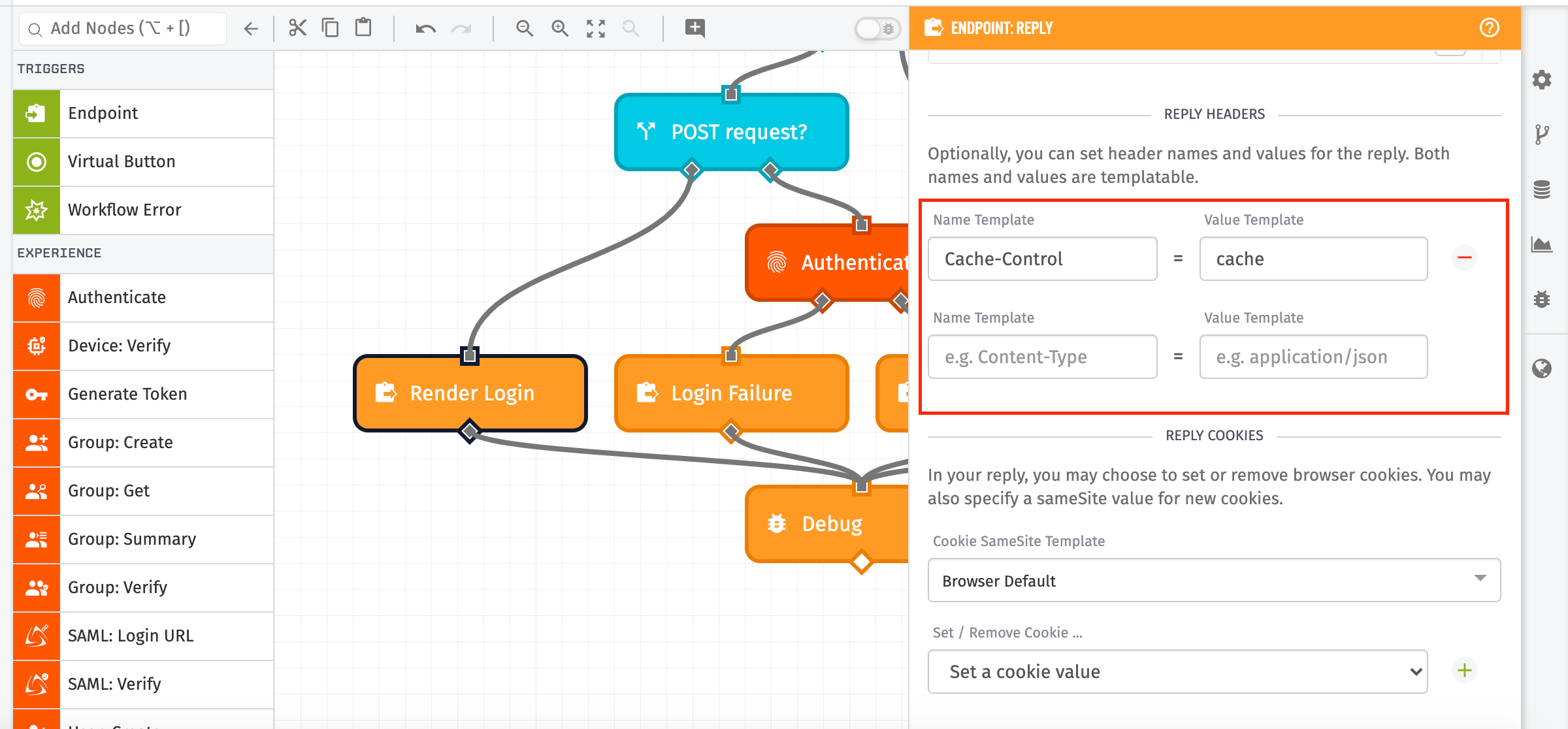Select the Virtual Button trigger node
Image resolution: width=1568 pixels, height=729 pixels.
coord(143,161)
